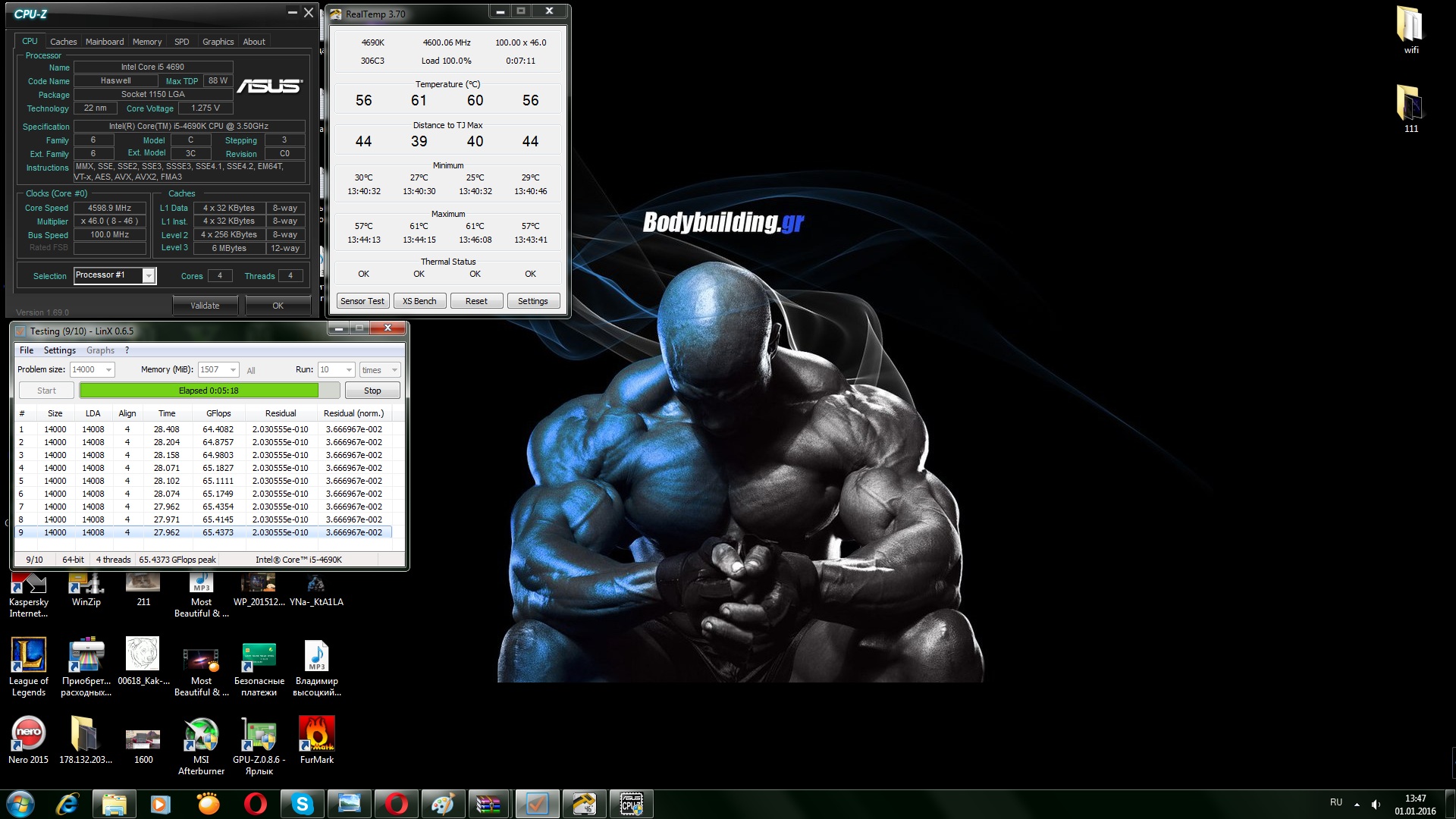Click the LinX elapsed progress bar

click(209, 391)
